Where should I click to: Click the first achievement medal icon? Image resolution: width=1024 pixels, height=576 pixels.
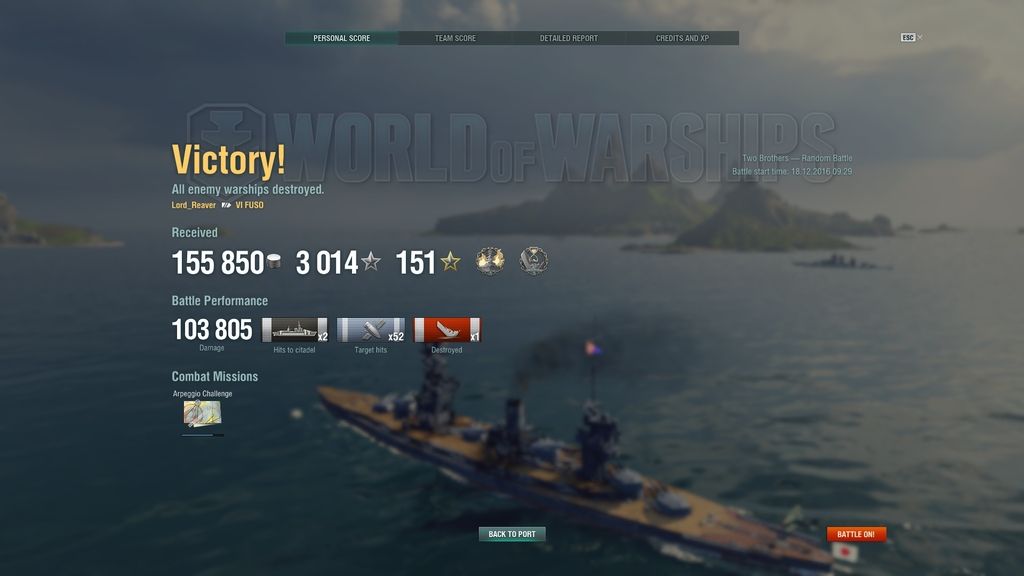pos(490,261)
